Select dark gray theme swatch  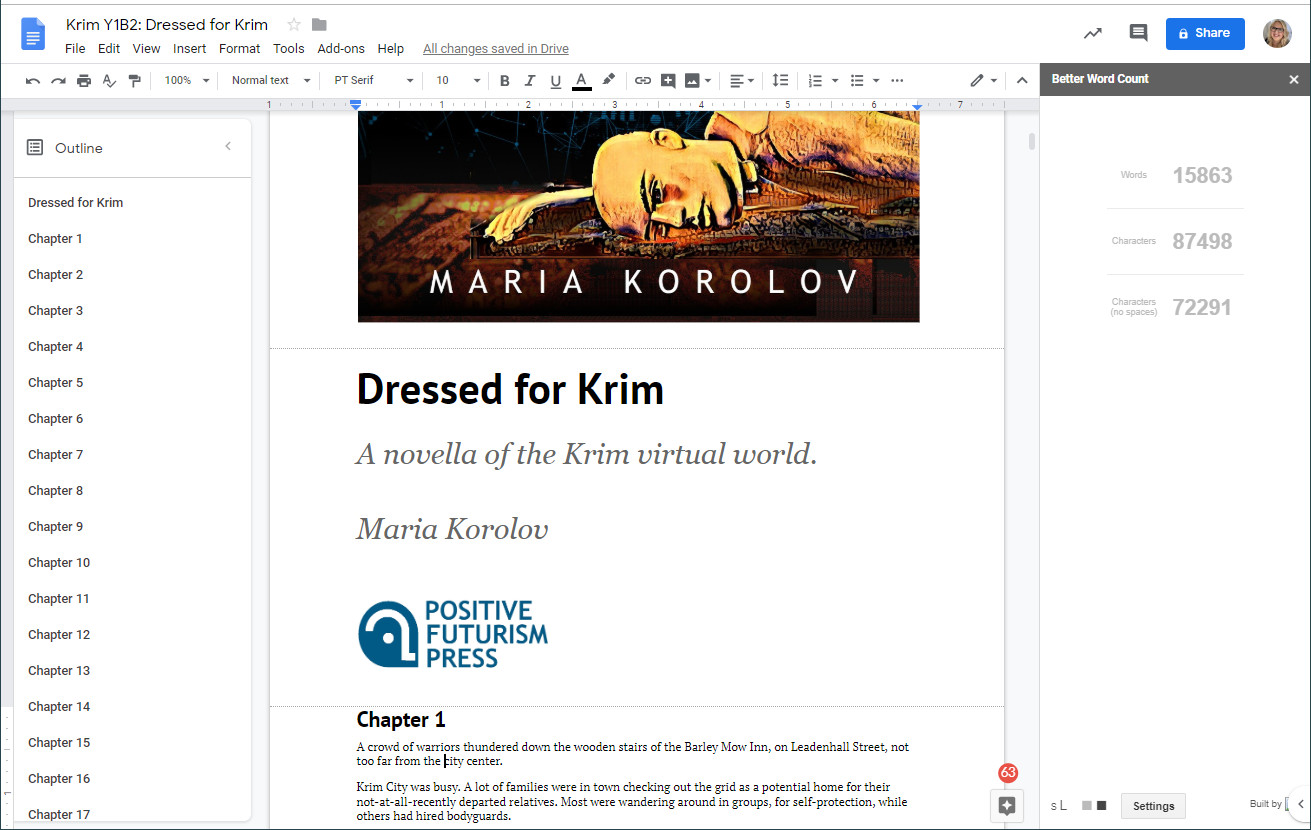[1102, 806]
